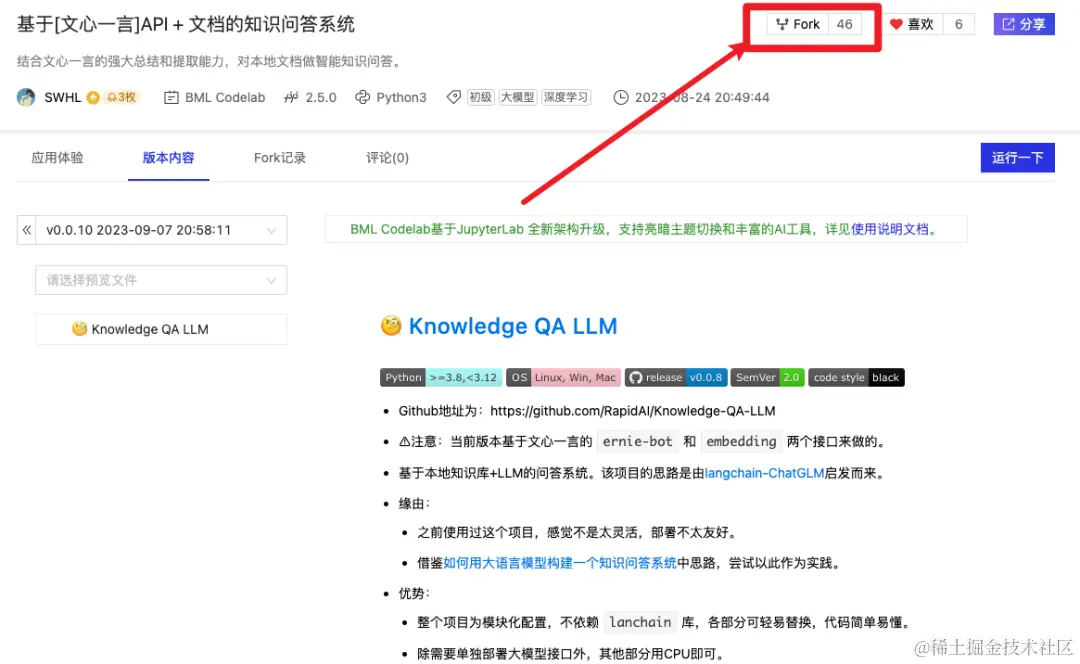The image size is (1080, 664).
Task: Click the 运行一下 run button
Action: pos(1017,158)
